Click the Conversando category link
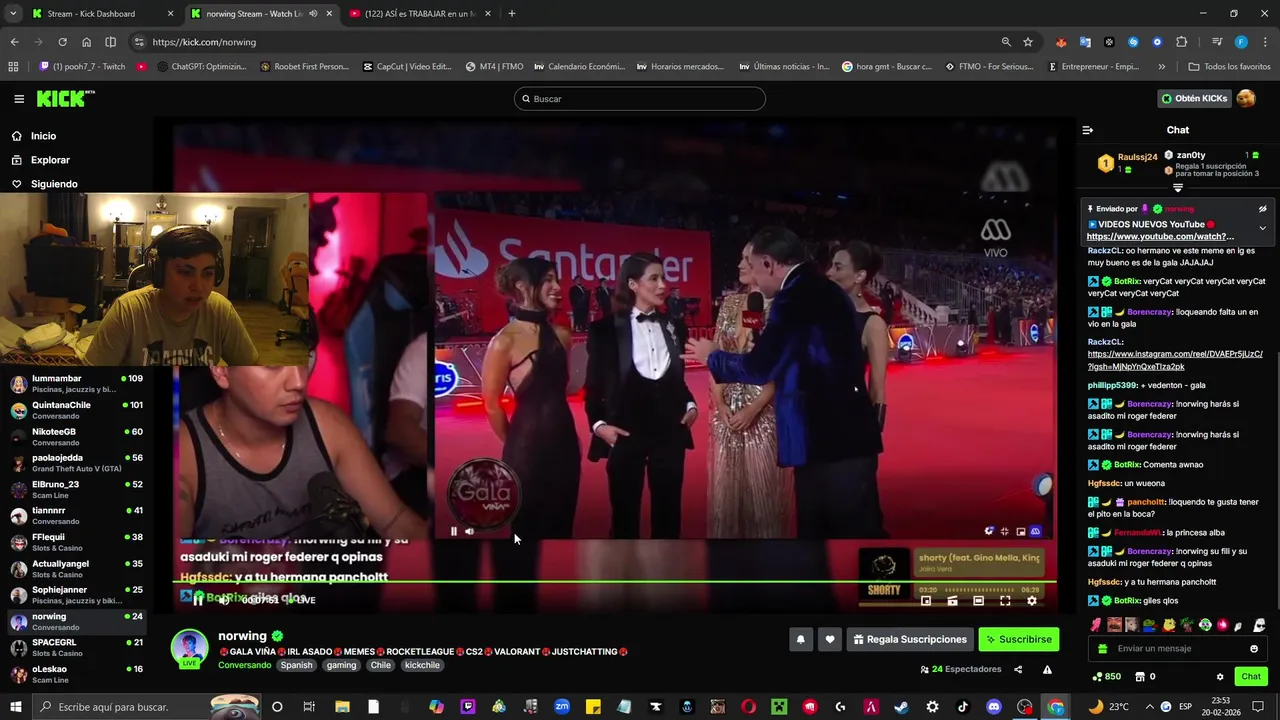This screenshot has height=720, width=1280. 244,665
